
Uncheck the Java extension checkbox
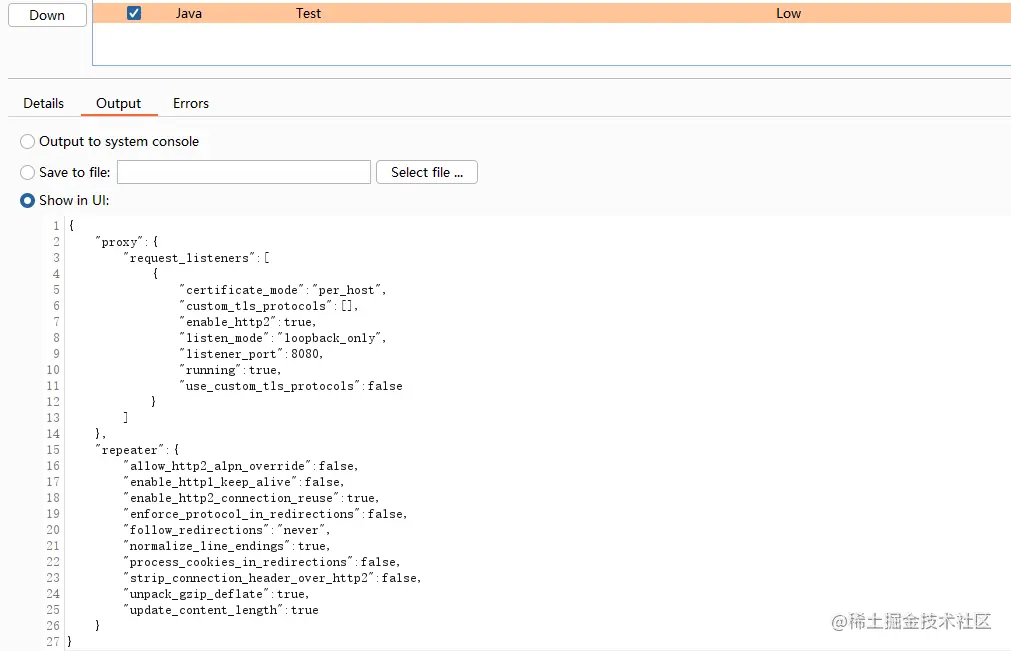pos(133,13)
